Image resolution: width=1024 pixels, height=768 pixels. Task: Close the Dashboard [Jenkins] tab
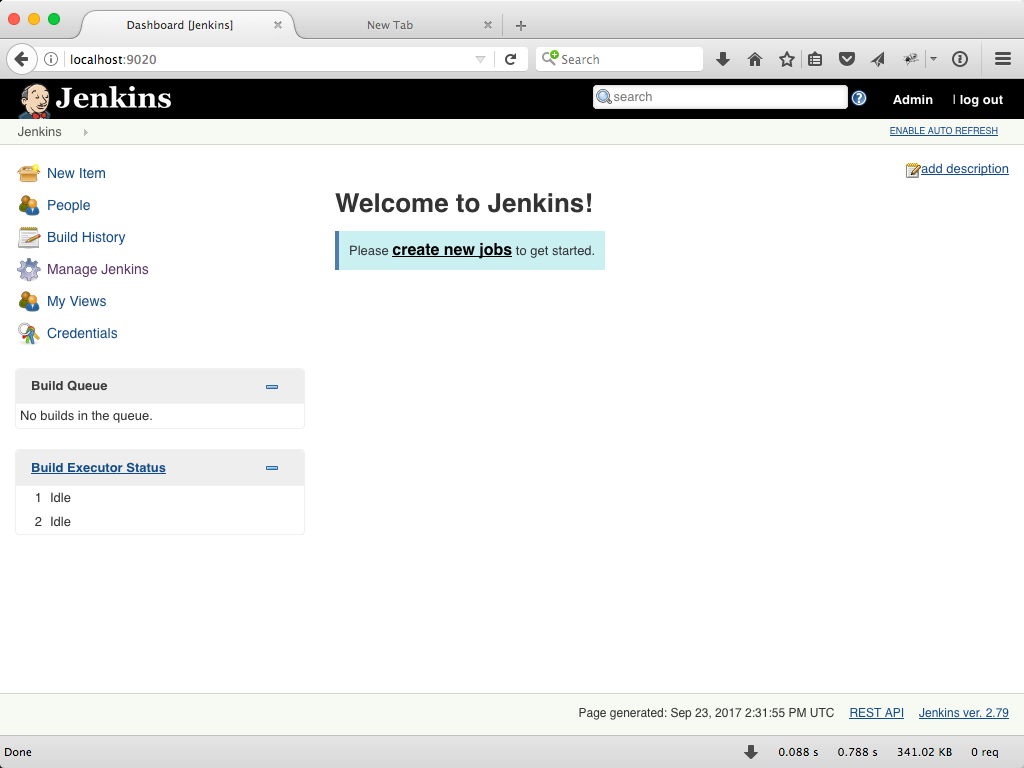[278, 25]
